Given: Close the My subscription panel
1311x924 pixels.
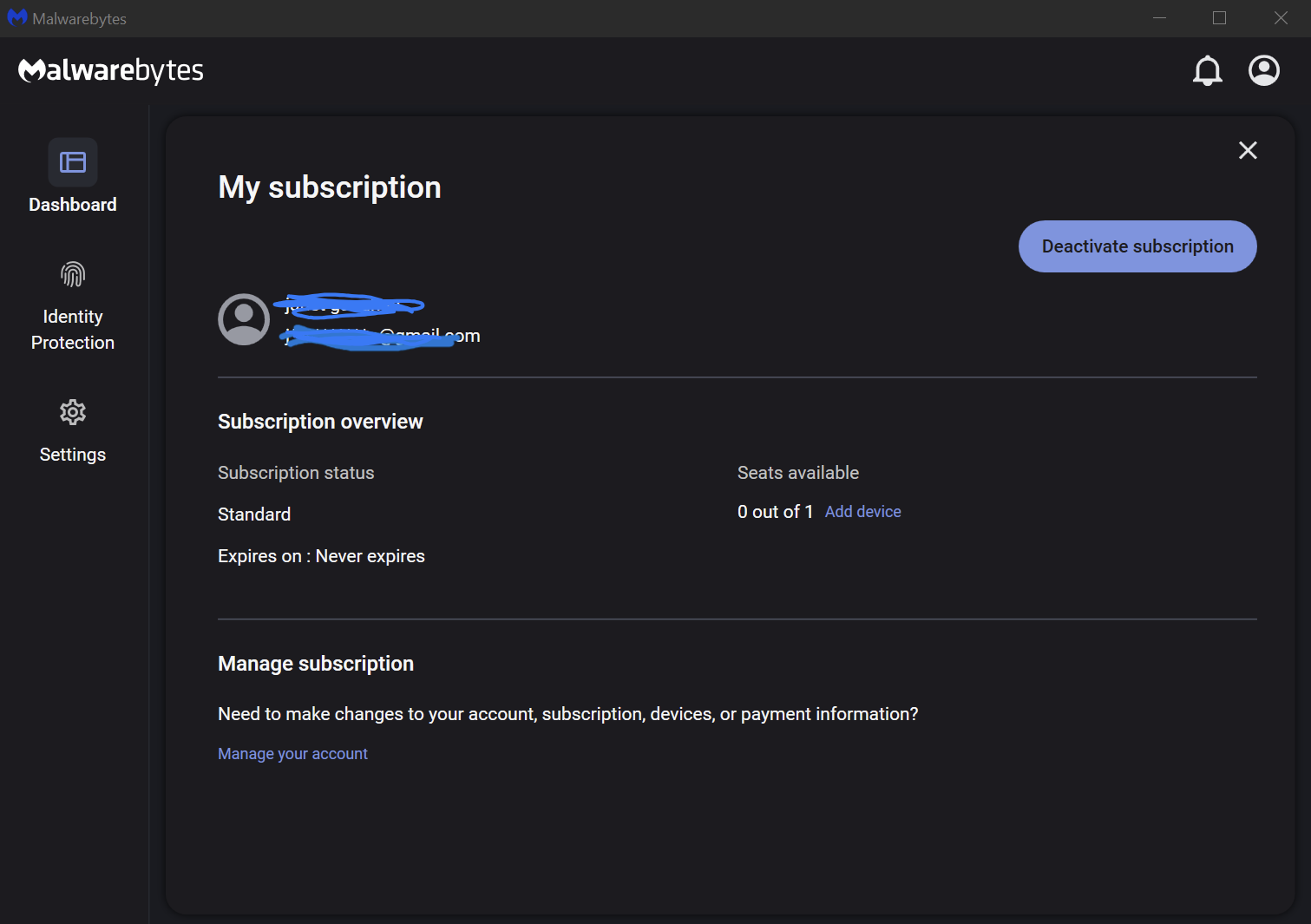Looking at the screenshot, I should [x=1248, y=150].
